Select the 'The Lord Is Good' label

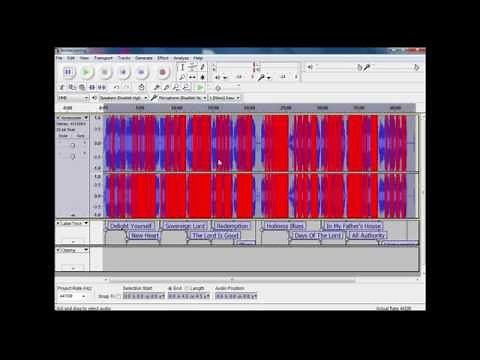coord(216,236)
